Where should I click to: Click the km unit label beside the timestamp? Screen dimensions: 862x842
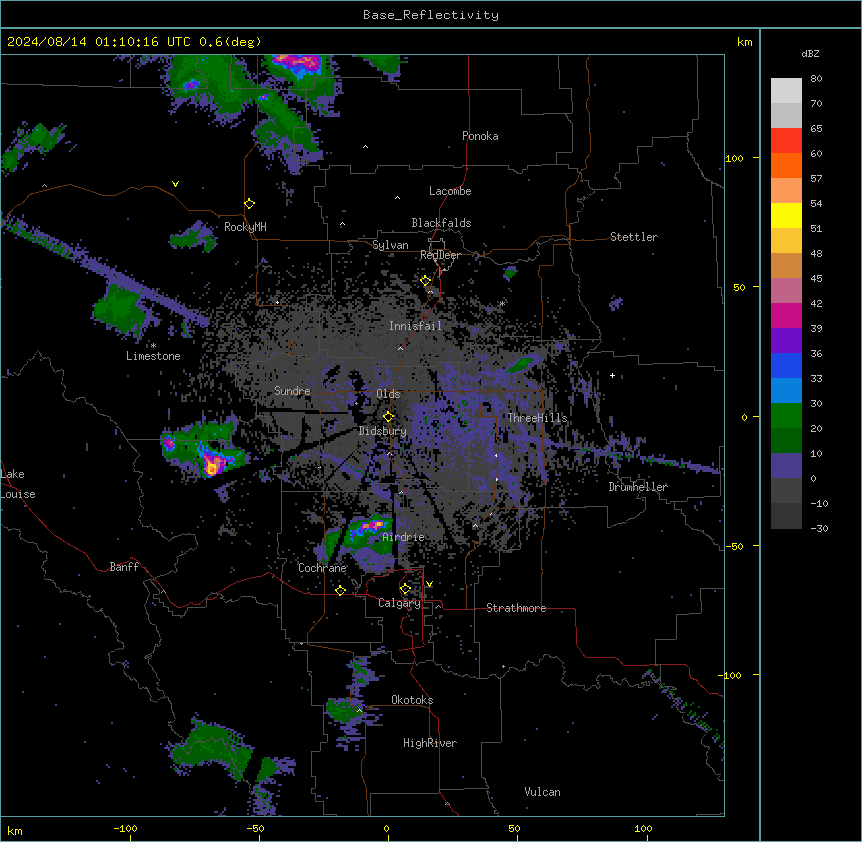[744, 42]
